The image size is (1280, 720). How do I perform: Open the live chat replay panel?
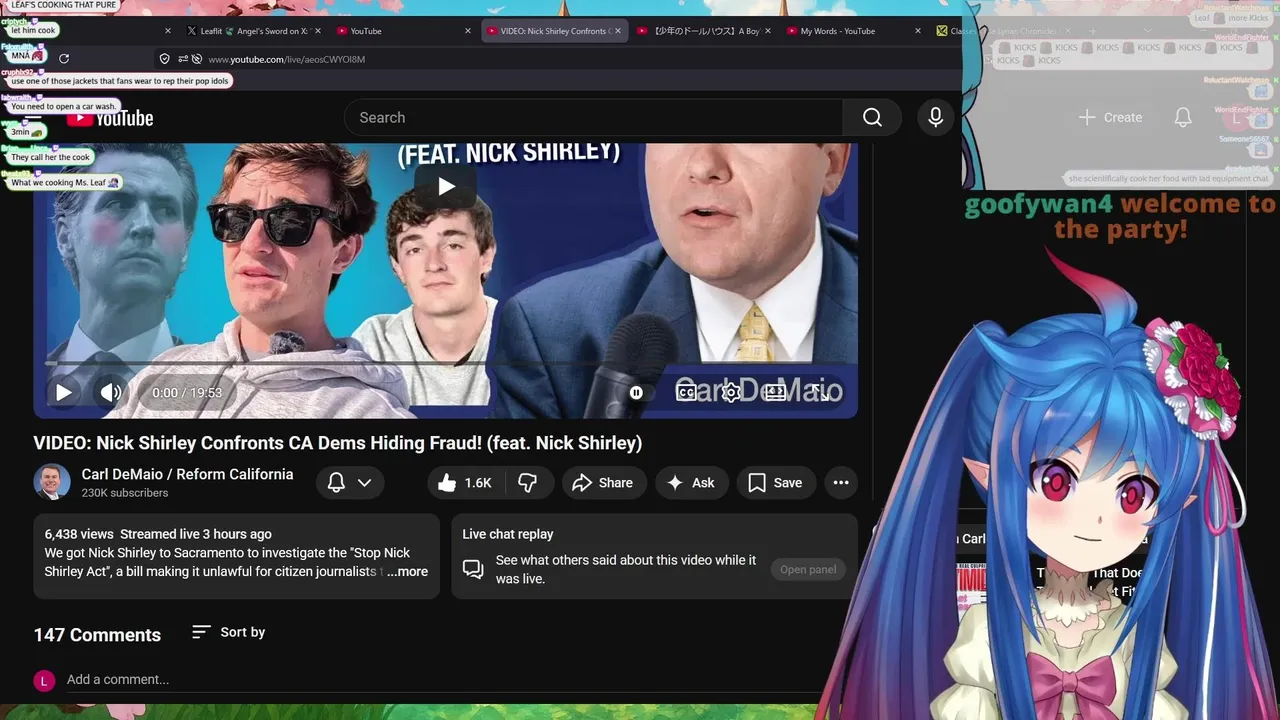(808, 570)
